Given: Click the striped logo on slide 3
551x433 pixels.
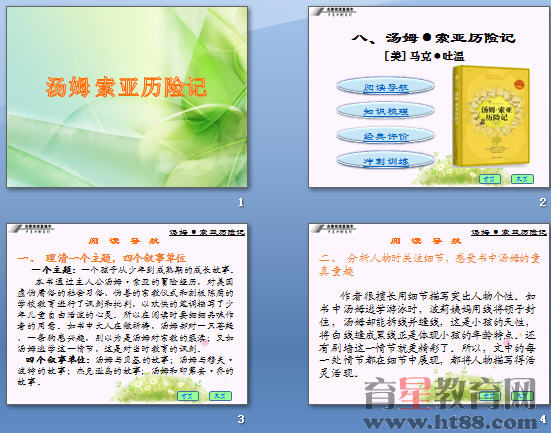Looking at the screenshot, I should [x=32, y=229].
